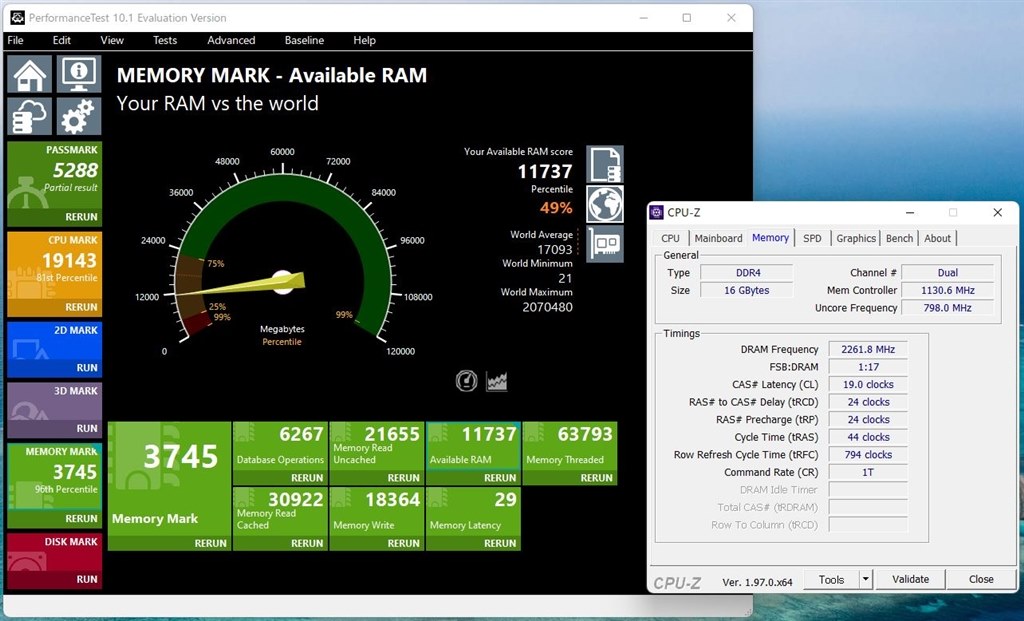Rerun the Available RAM test
Image resolution: width=1024 pixels, height=621 pixels.
(x=500, y=478)
